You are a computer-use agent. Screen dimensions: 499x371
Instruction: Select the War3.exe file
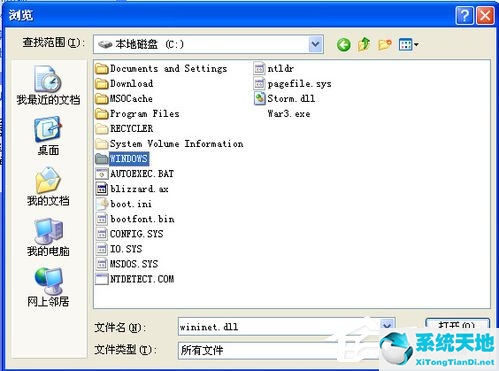click(x=289, y=114)
